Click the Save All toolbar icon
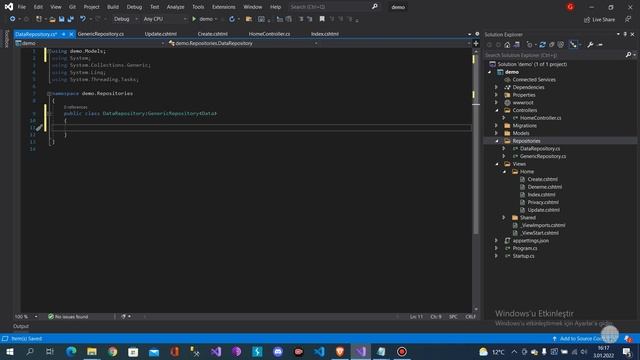The height and width of the screenshot is (360, 640). pos(71,19)
